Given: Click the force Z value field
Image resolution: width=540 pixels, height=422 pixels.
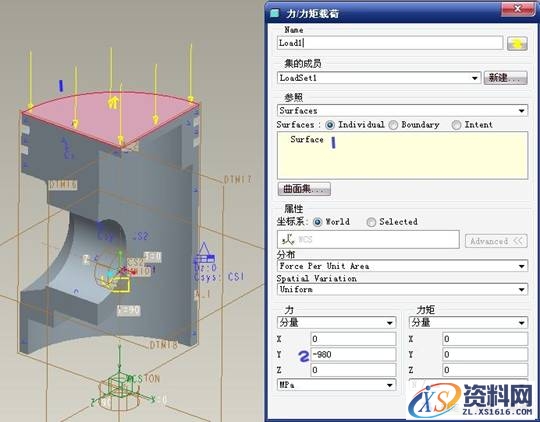Looking at the screenshot, I should pyautogui.click(x=353, y=370).
